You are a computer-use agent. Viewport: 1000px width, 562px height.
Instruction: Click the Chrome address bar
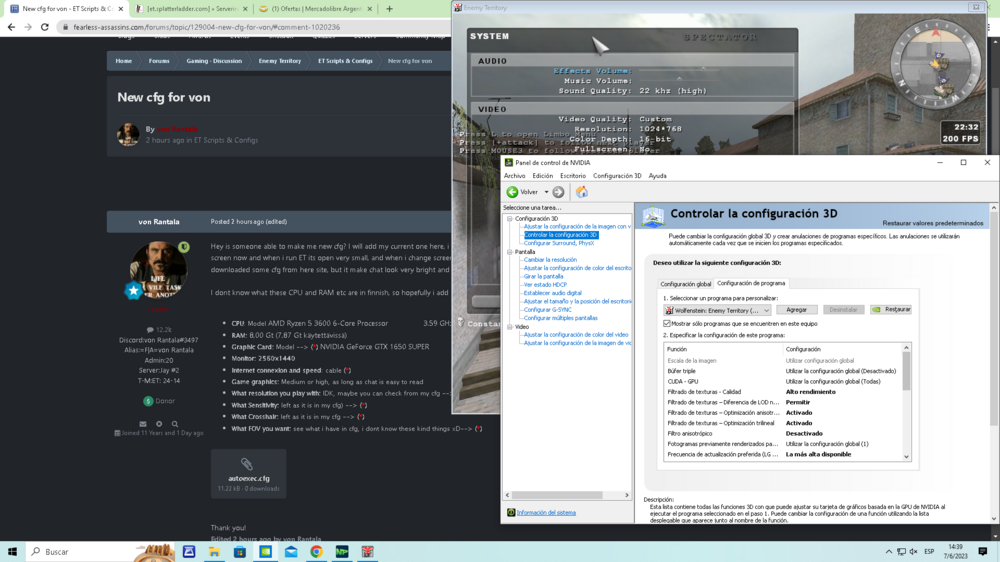point(255,27)
